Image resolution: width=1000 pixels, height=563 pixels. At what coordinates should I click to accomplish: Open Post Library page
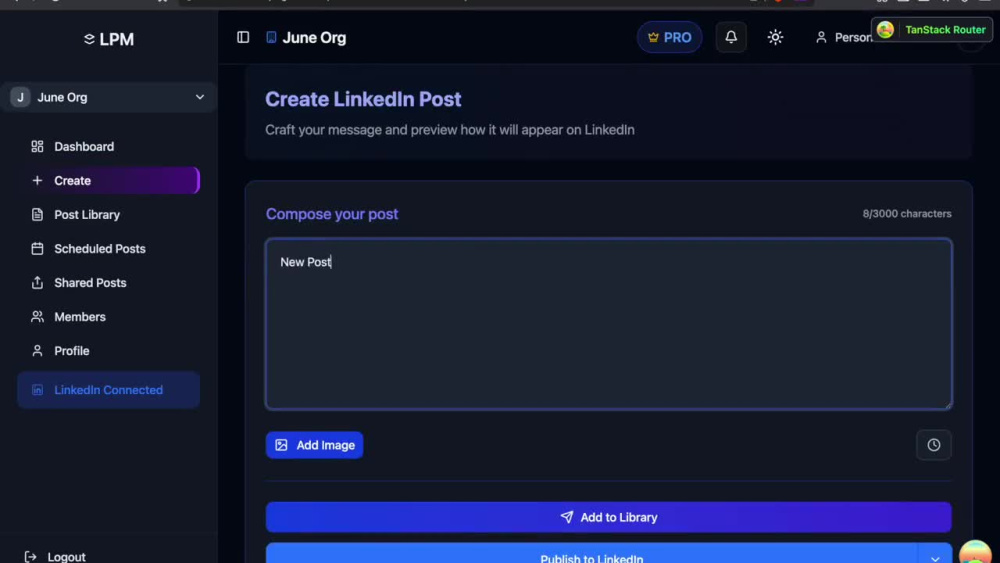click(x=108, y=215)
